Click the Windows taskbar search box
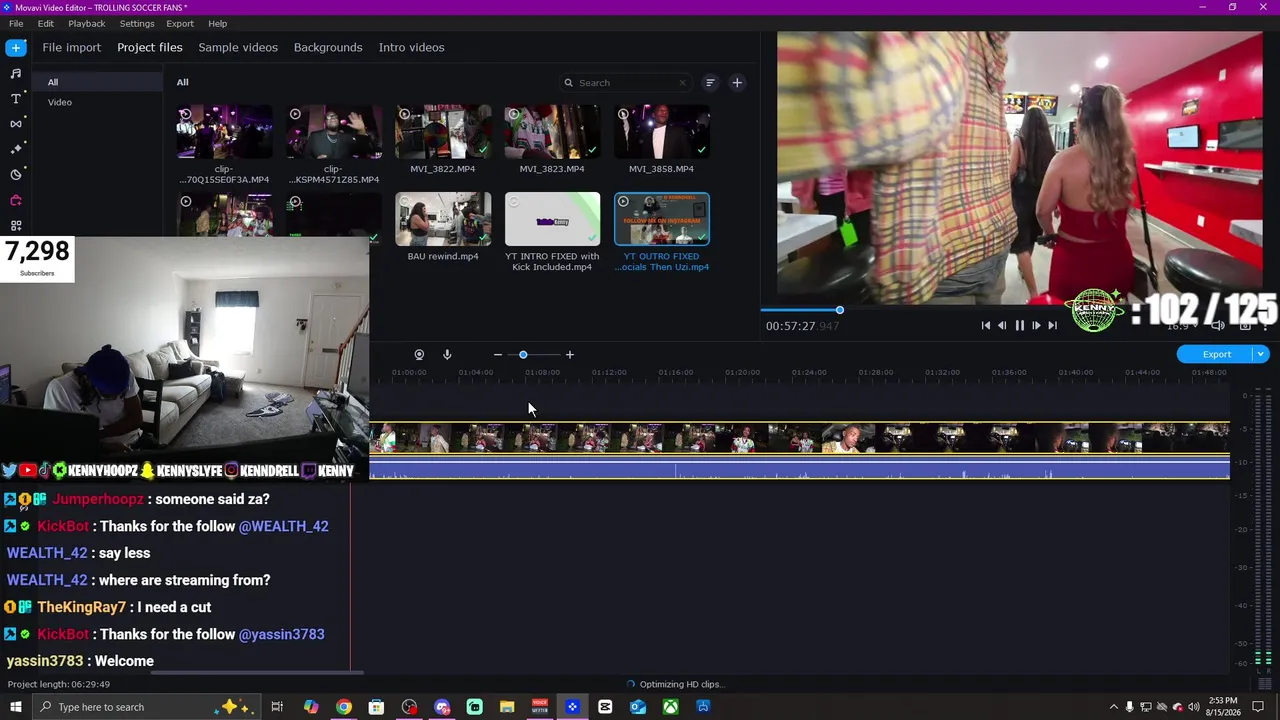 [x=144, y=707]
